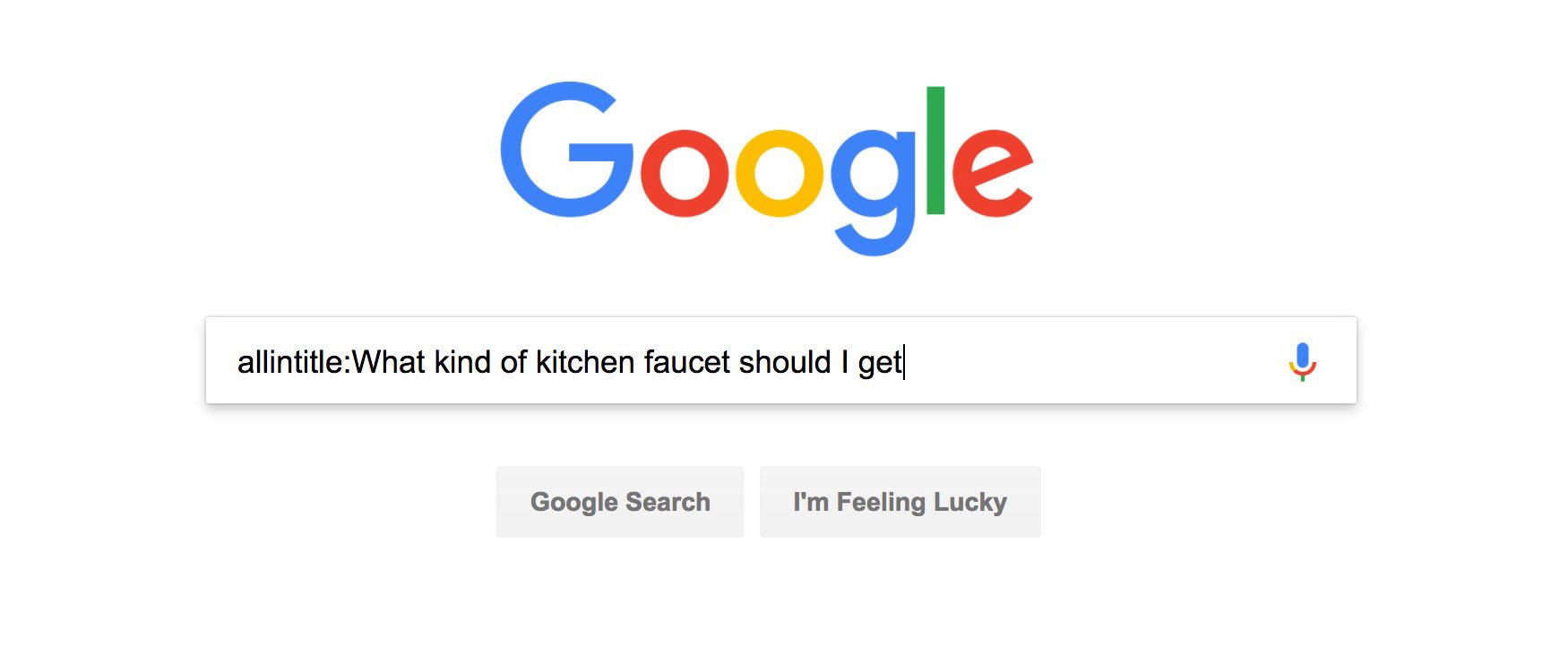Image resolution: width=1568 pixels, height=656 pixels.
Task: Click the word 'Search' on the left button
Action: [x=668, y=502]
